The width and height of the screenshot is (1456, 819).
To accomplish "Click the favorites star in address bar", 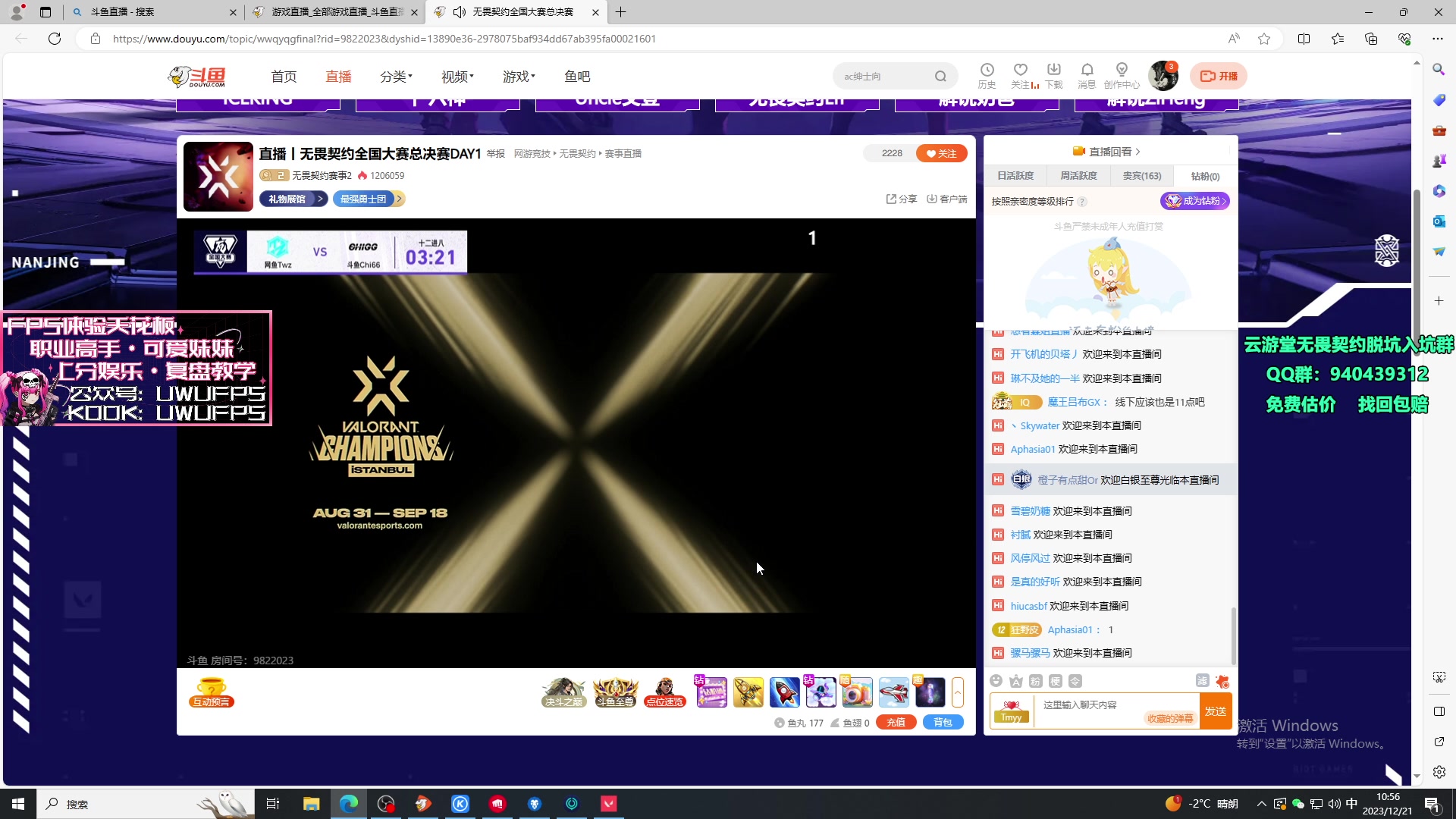I will [1264, 39].
